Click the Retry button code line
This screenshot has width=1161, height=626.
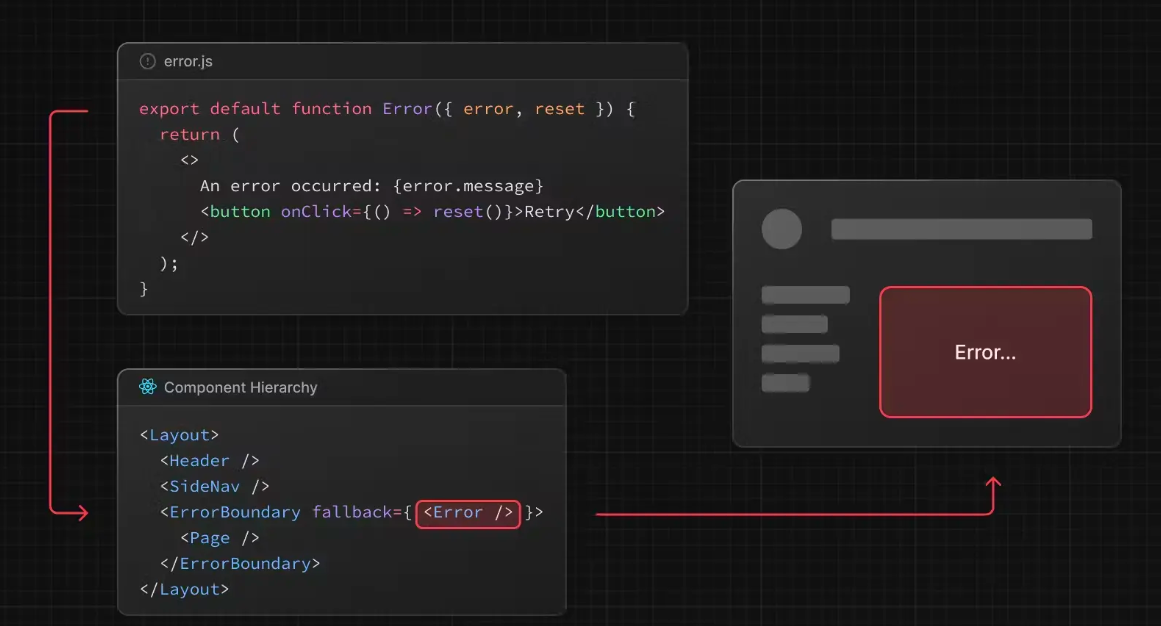(x=432, y=212)
